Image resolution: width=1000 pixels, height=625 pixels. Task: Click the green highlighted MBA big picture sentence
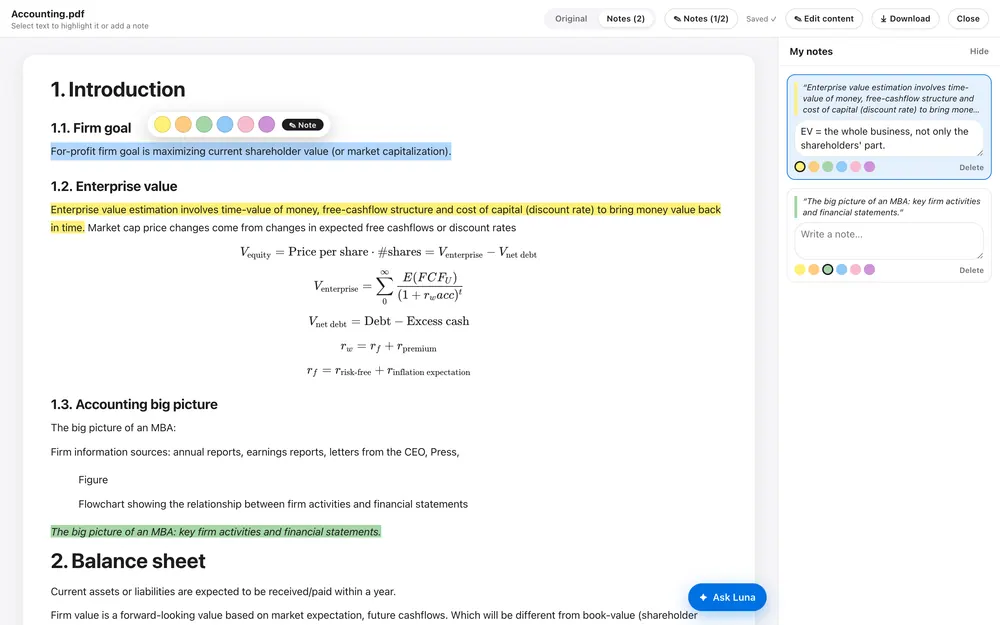click(x=216, y=531)
